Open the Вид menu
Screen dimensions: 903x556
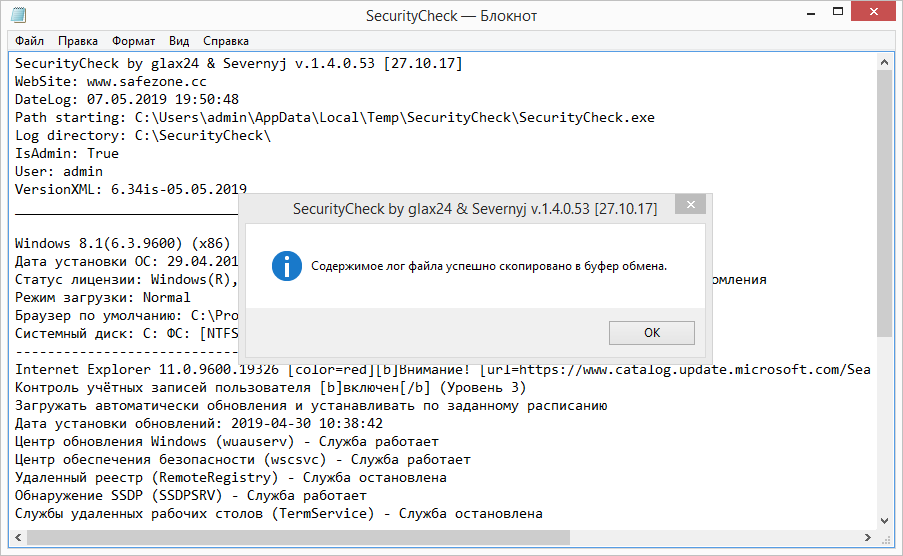pos(179,41)
